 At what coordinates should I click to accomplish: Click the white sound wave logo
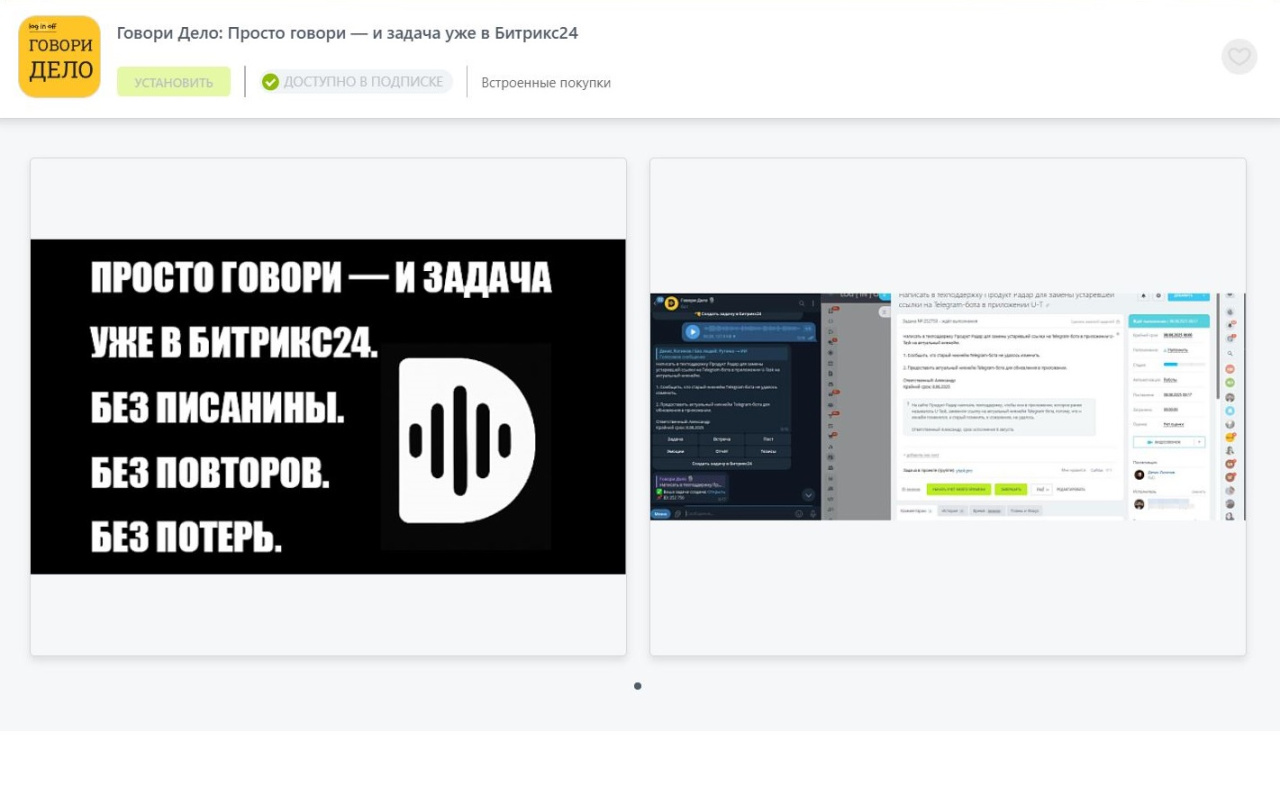[x=466, y=440]
